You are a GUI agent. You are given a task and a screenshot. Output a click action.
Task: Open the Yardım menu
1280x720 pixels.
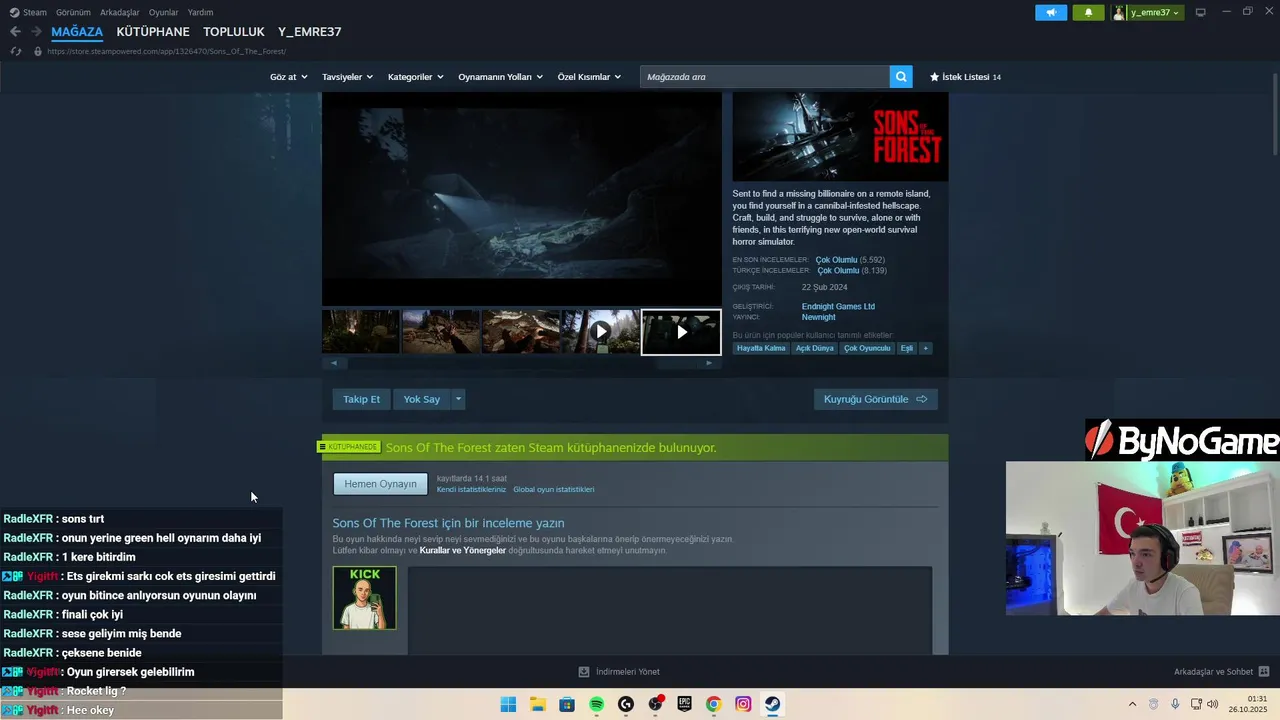[200, 12]
